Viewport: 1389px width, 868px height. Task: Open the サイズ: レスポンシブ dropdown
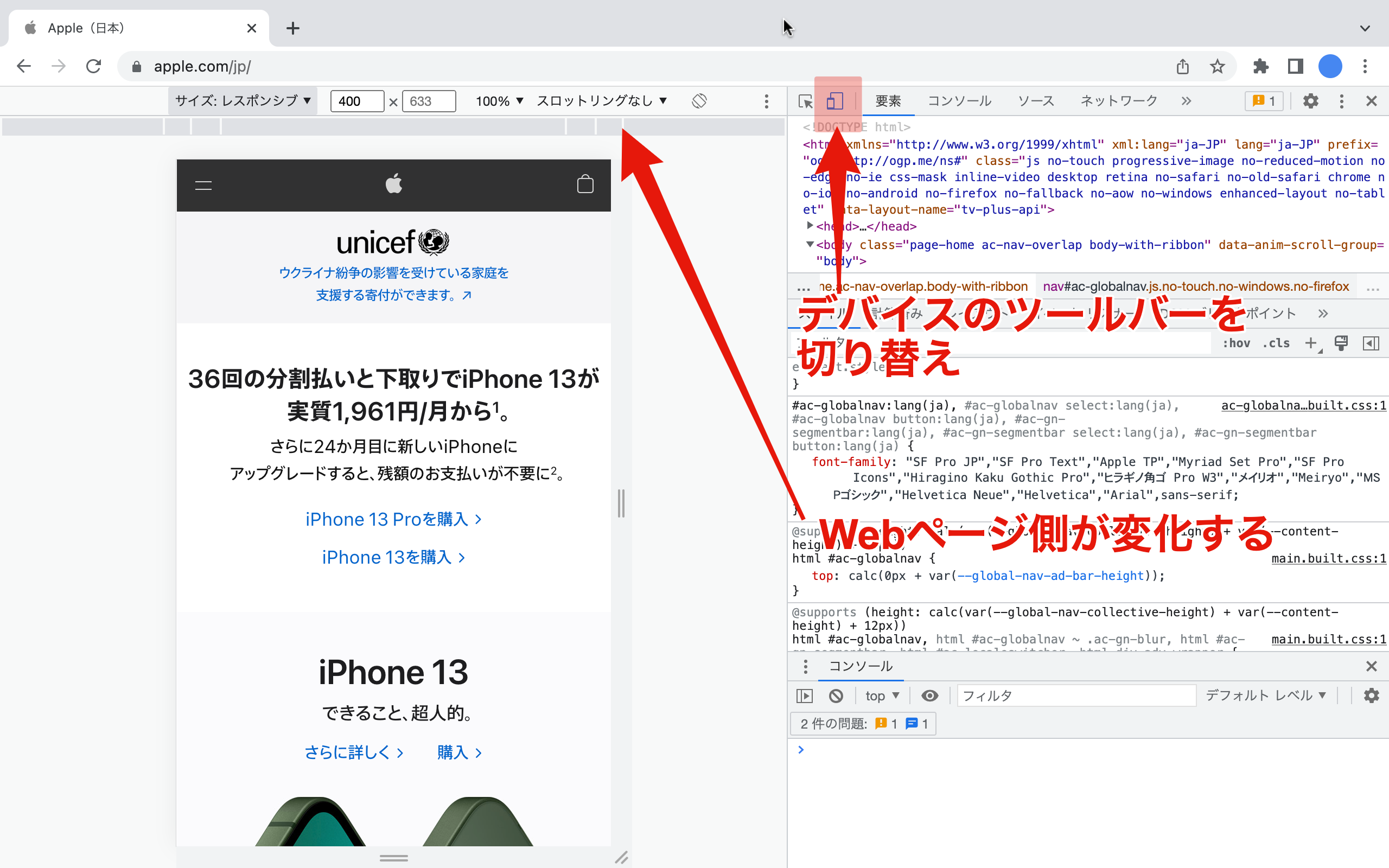pos(243,101)
